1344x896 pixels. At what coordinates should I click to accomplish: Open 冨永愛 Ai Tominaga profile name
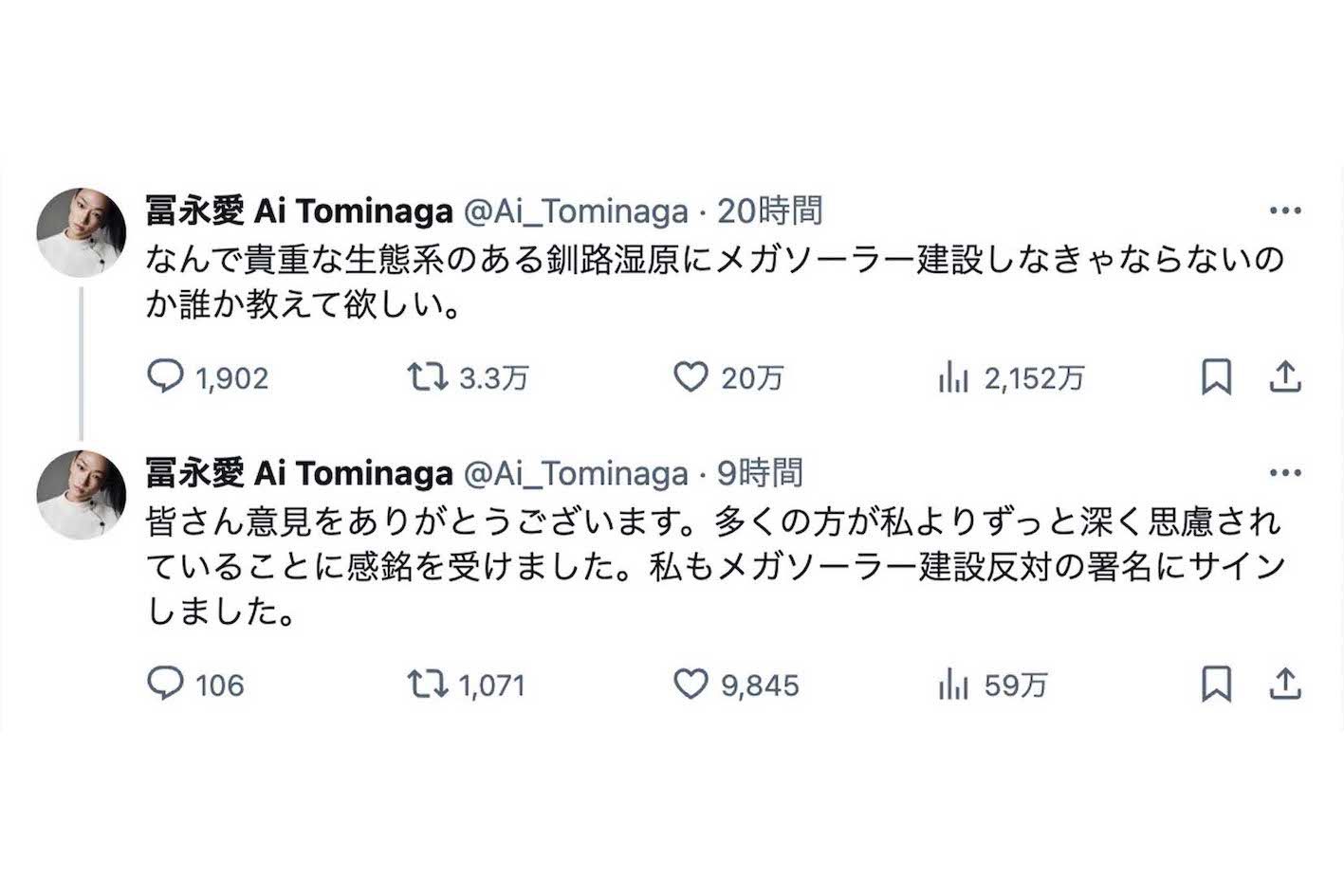click(297, 210)
